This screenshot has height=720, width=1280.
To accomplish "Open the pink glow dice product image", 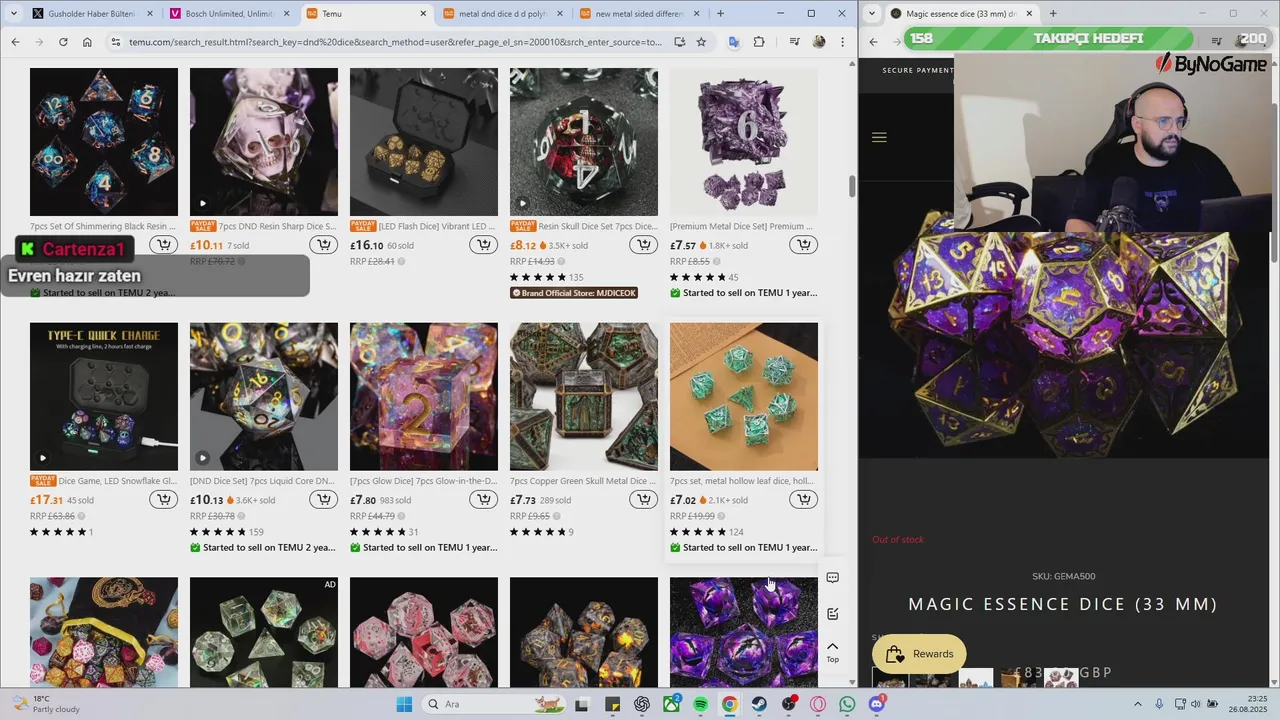I will click(x=424, y=397).
